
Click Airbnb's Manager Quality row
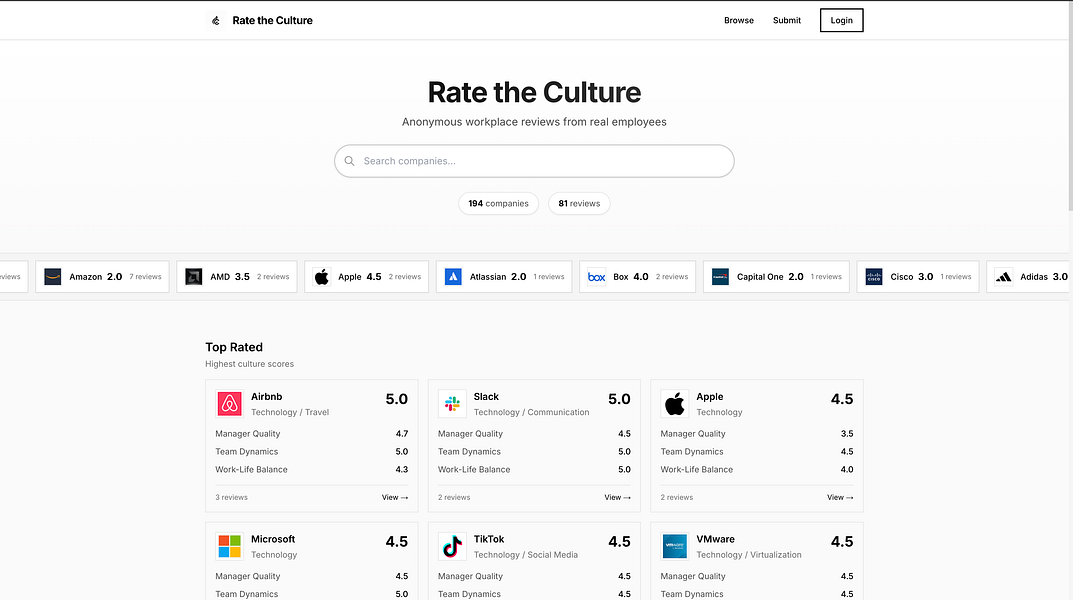(311, 434)
